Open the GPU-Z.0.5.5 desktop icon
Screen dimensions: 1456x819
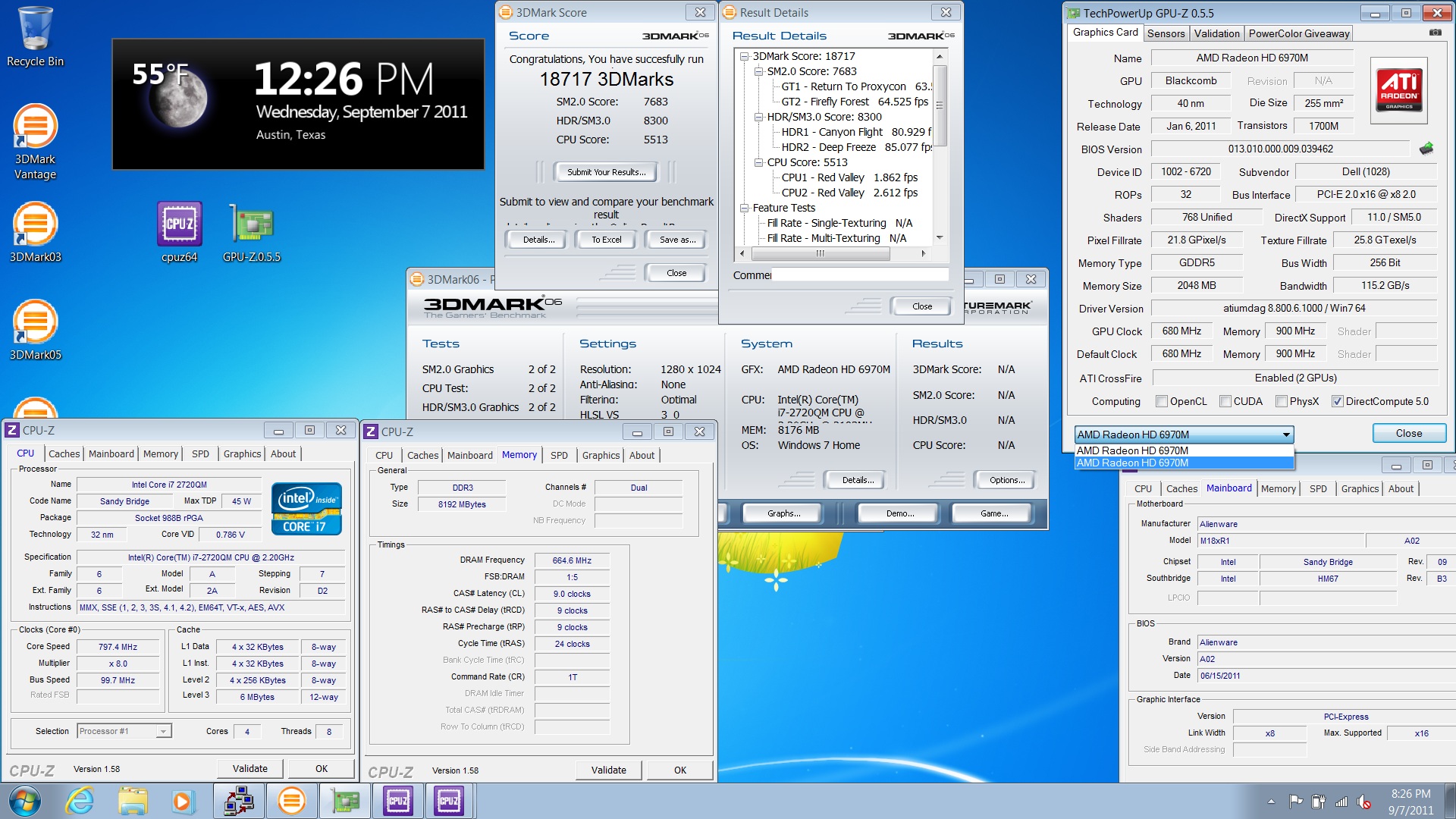click(252, 232)
